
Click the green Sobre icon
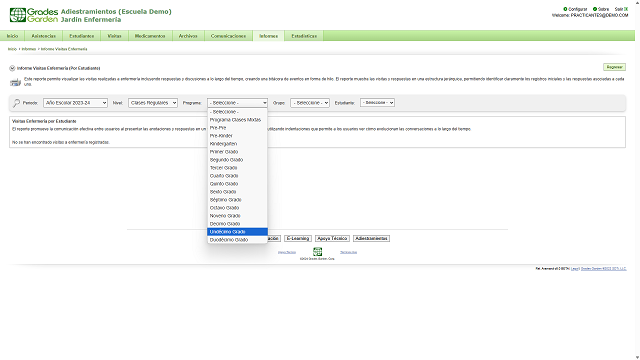point(595,9)
